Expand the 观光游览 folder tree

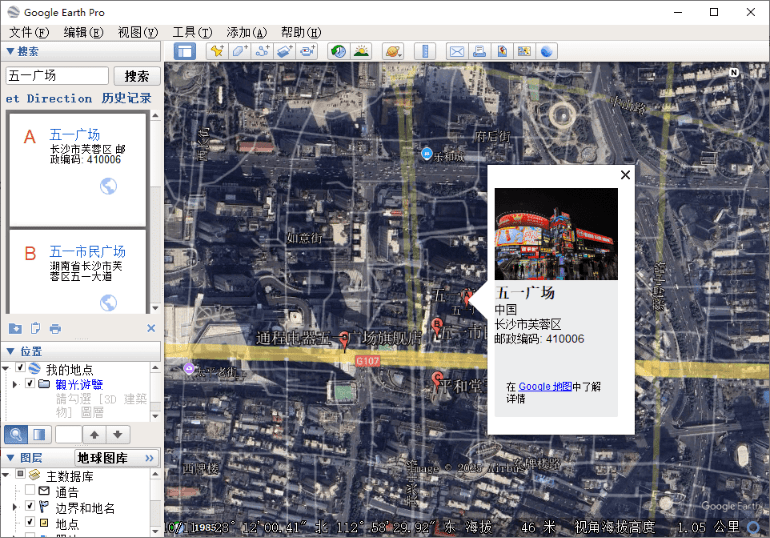tap(15, 384)
